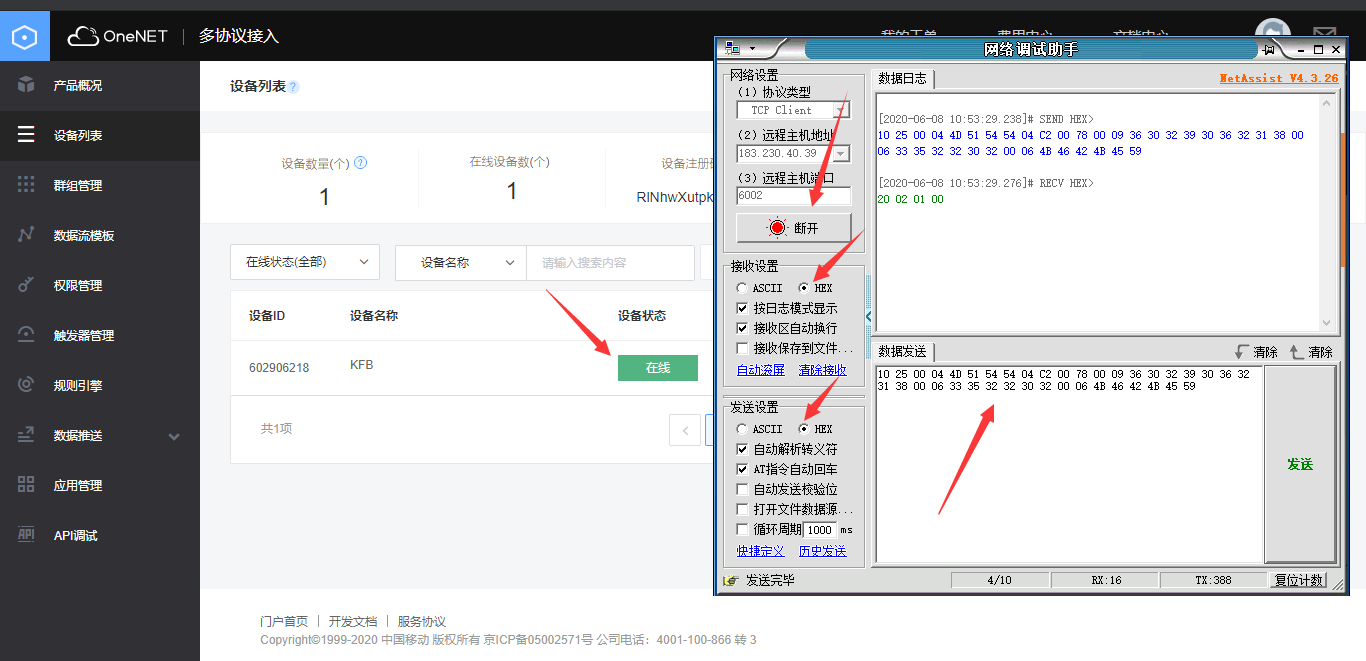Screen dimensions: 1366x661
Task: Click the 4/10 progress indicator
Action: click(1000, 579)
